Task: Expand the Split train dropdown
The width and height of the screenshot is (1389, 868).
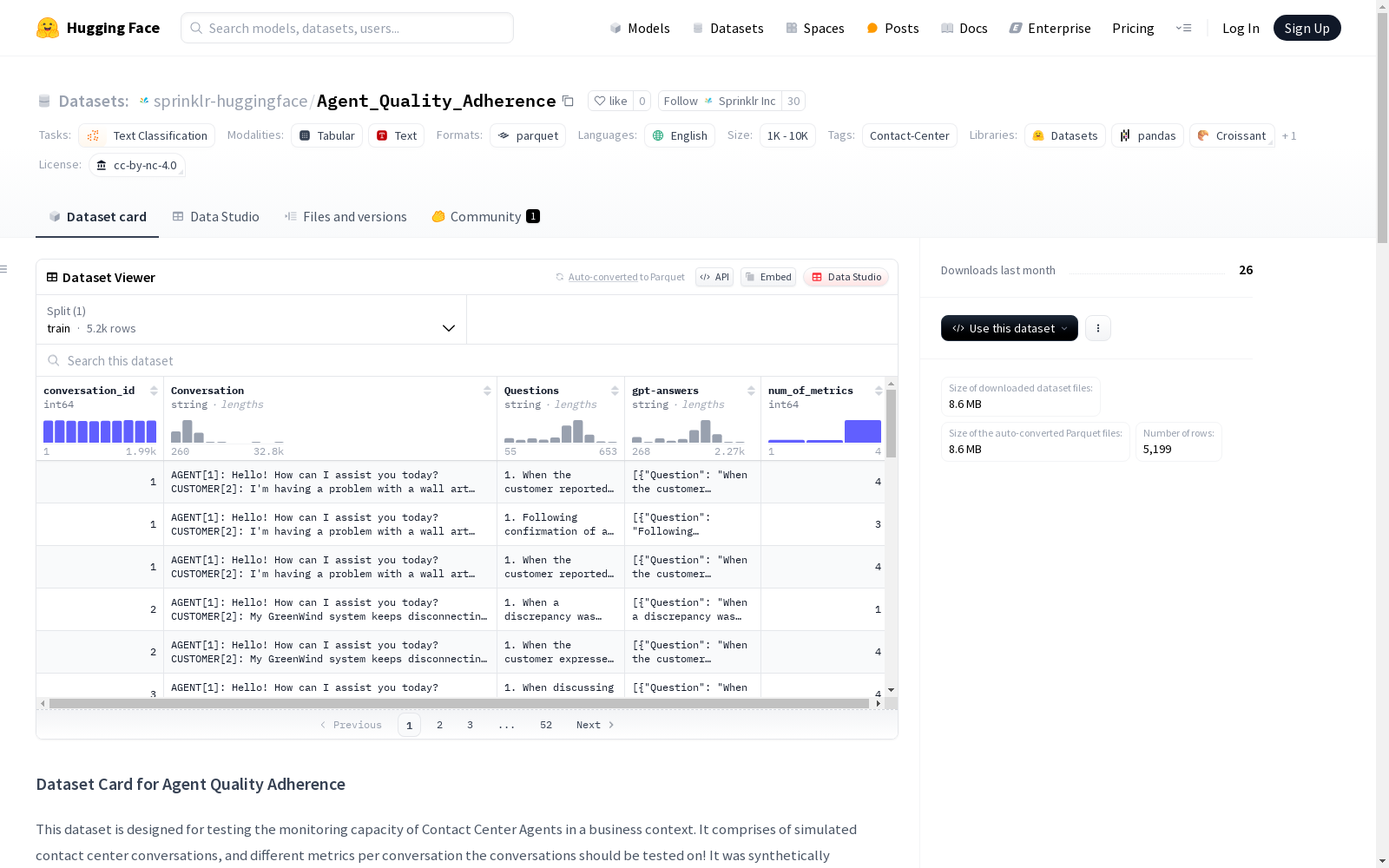Action: tap(252, 319)
